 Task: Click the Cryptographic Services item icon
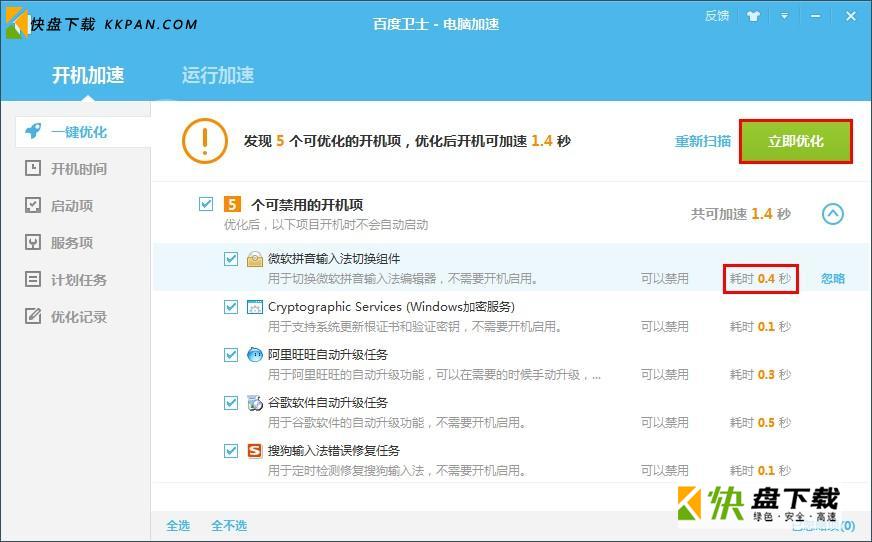(255, 307)
